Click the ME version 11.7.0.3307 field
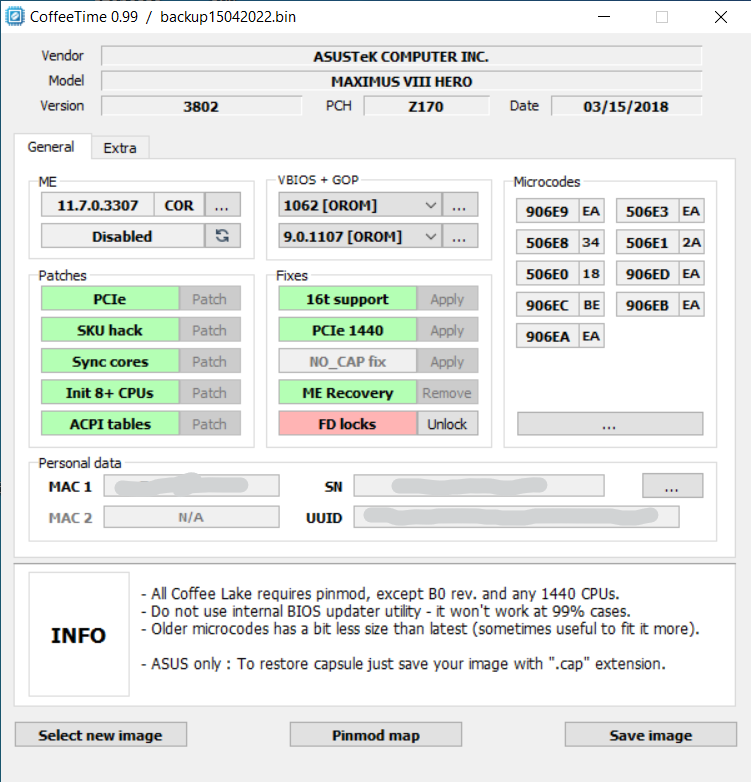Screen dimensions: 751x782 tap(98, 205)
